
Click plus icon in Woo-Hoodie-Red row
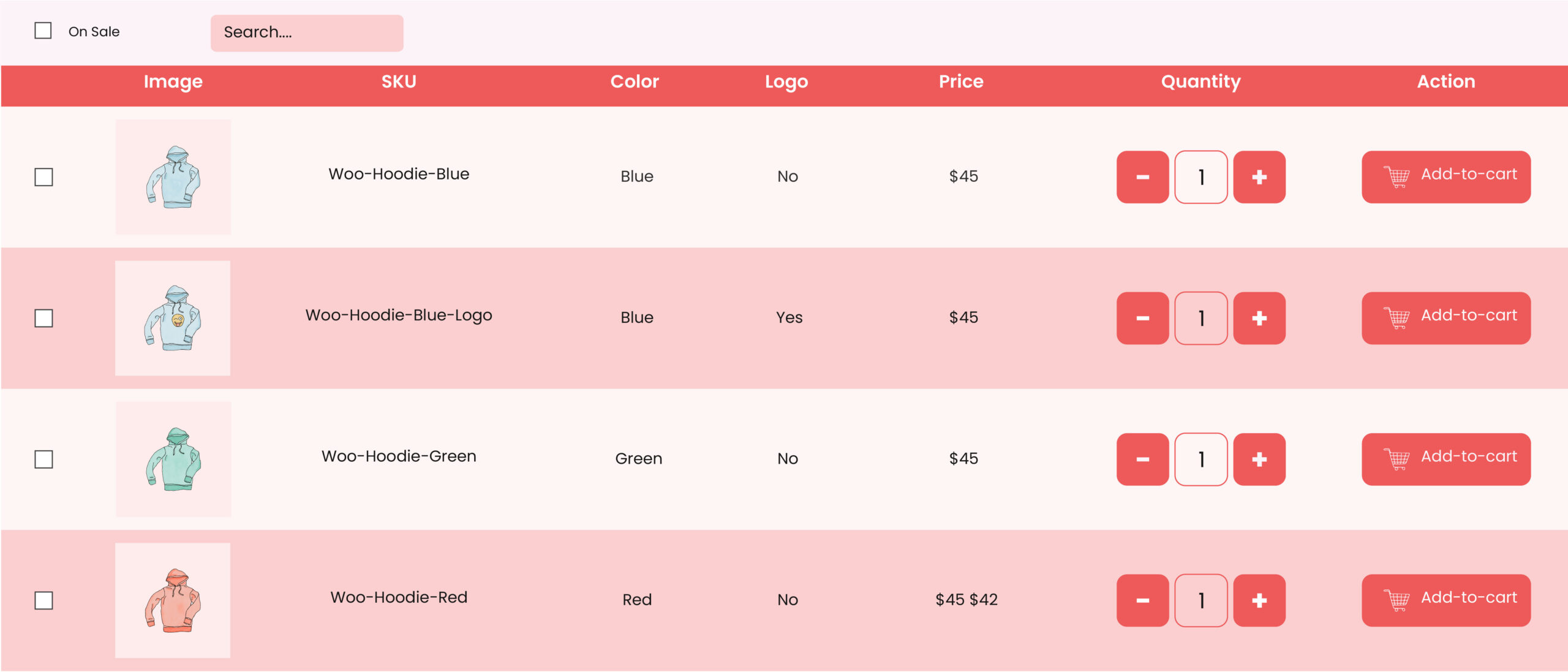tap(1259, 600)
